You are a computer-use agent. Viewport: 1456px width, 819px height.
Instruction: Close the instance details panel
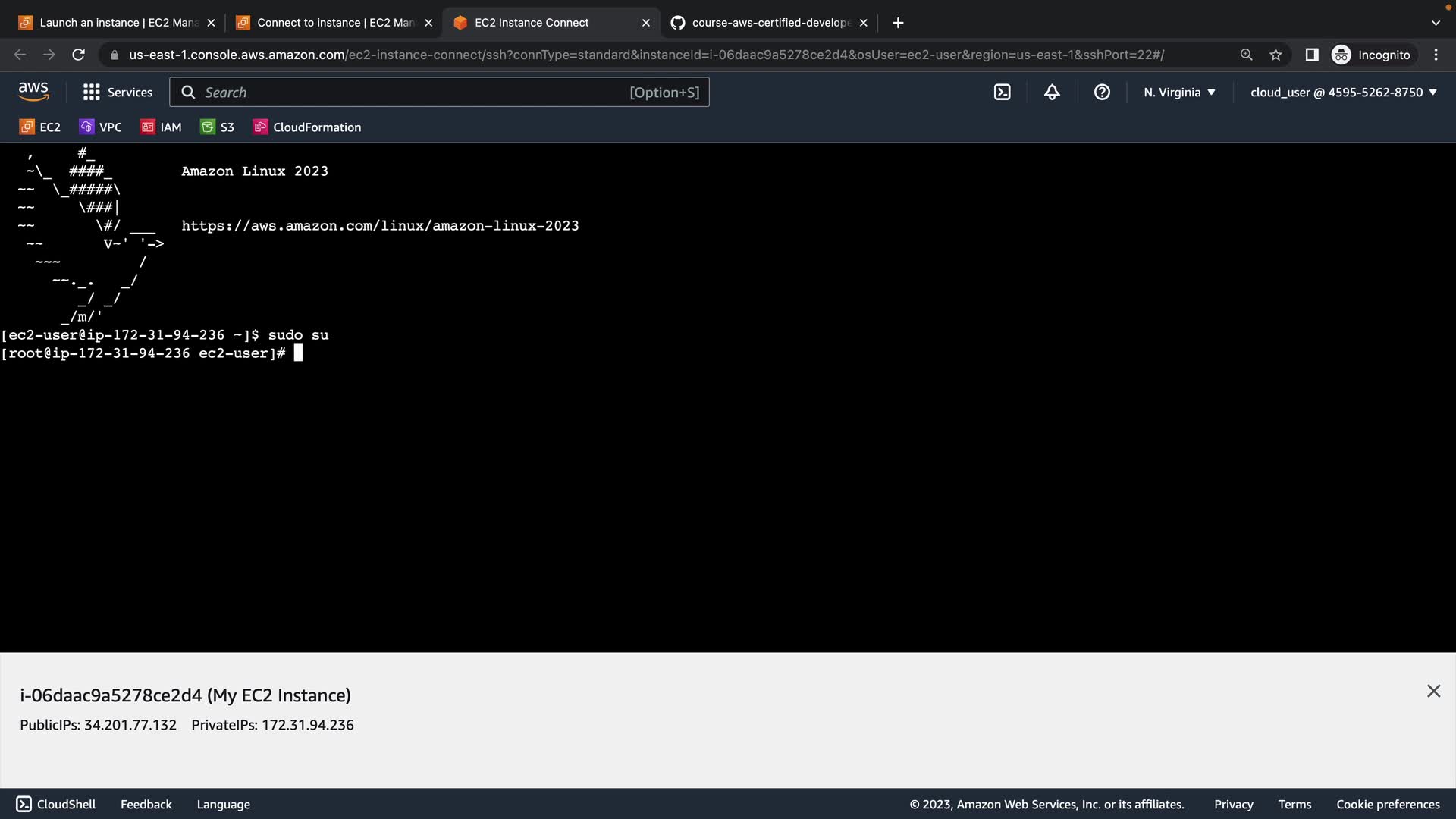coord(1433,691)
